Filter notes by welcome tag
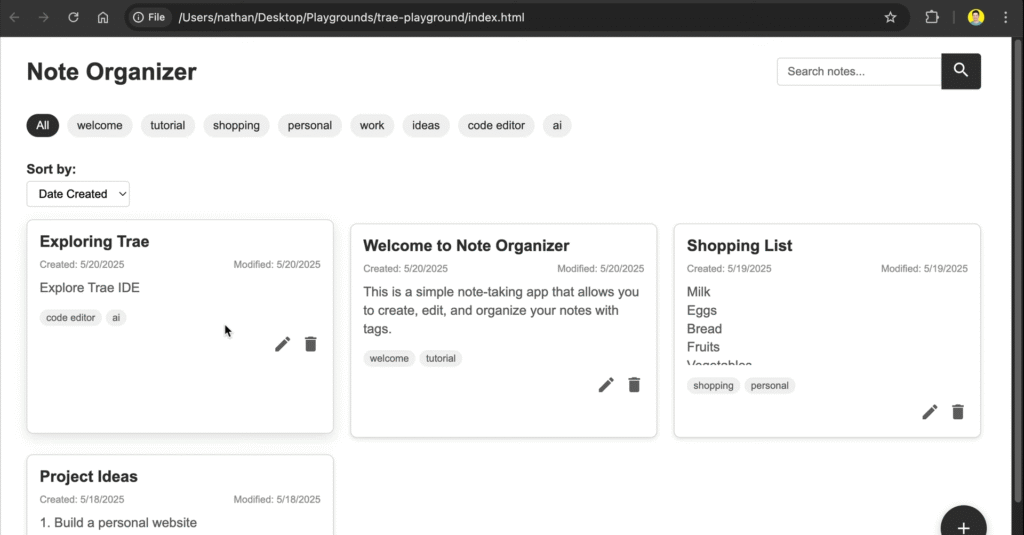Screen dimensions: 1024x535 click(x=99, y=125)
